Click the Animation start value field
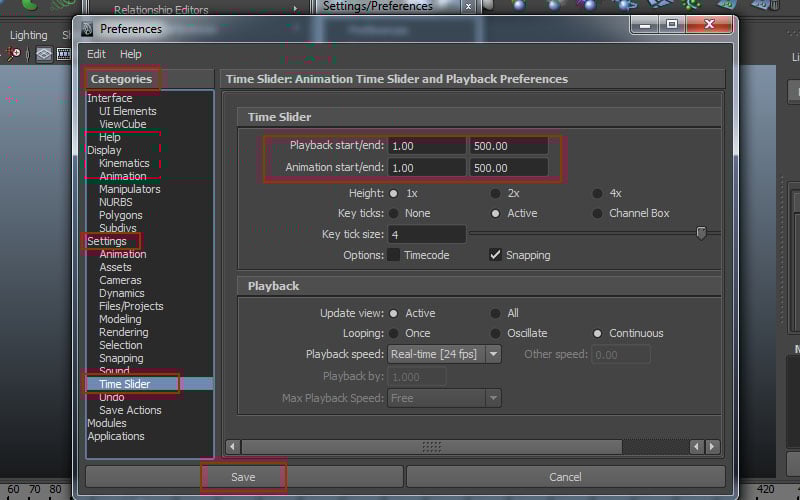The width and height of the screenshot is (800, 500). coord(427,168)
